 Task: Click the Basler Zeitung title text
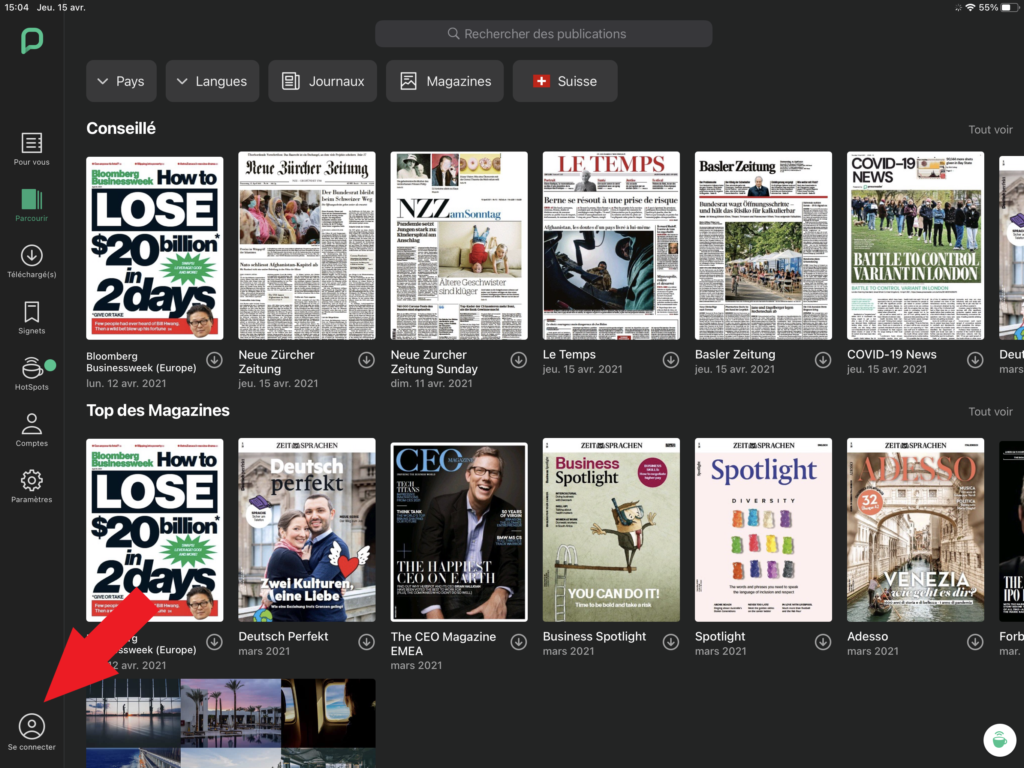[735, 355]
